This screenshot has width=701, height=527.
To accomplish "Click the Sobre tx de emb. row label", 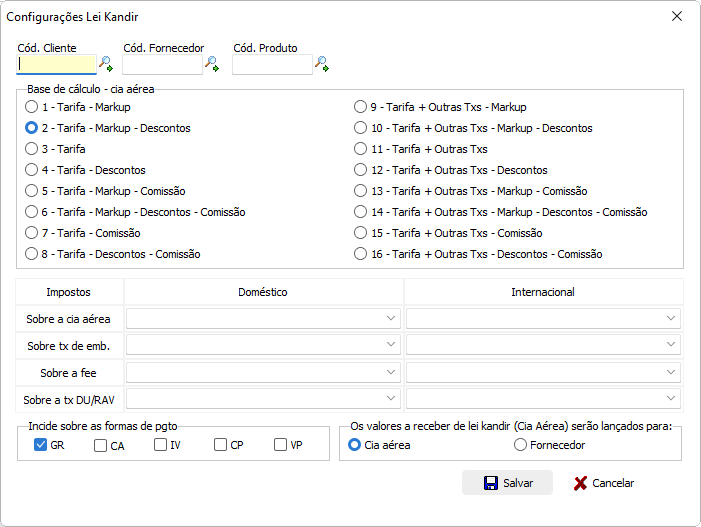I will pos(68,346).
